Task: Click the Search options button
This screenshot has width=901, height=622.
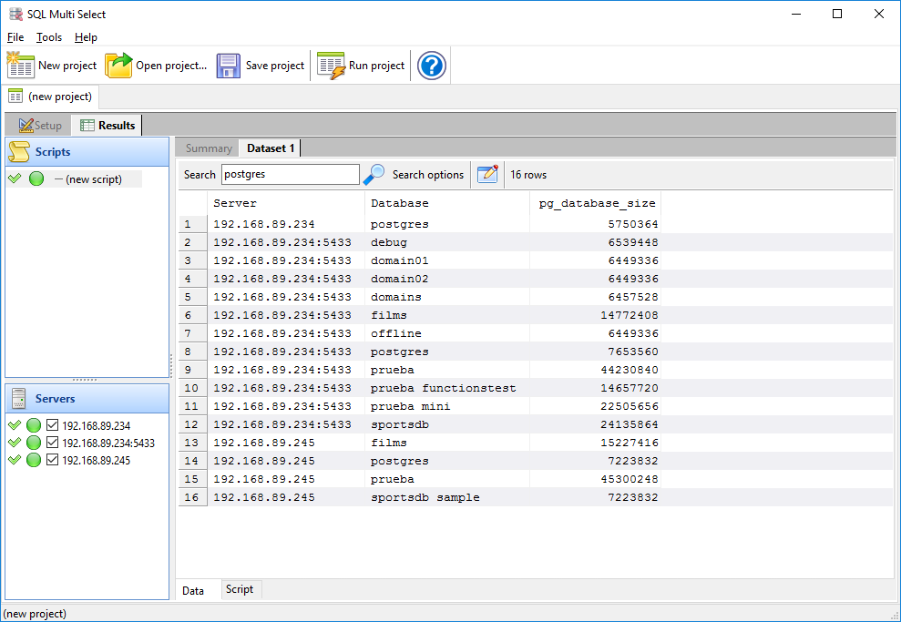Action: tap(427, 174)
